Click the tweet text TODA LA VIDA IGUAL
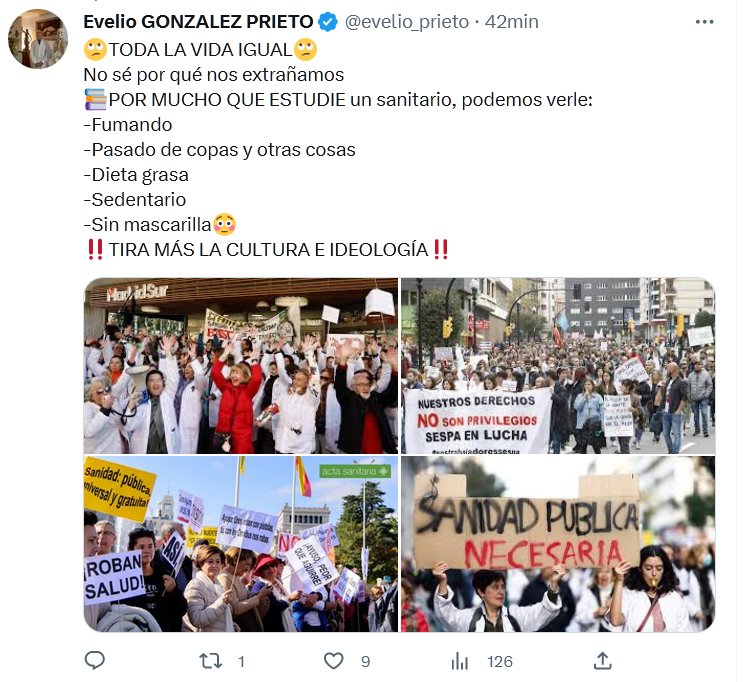This screenshot has width=746, height=682. [x=200, y=49]
